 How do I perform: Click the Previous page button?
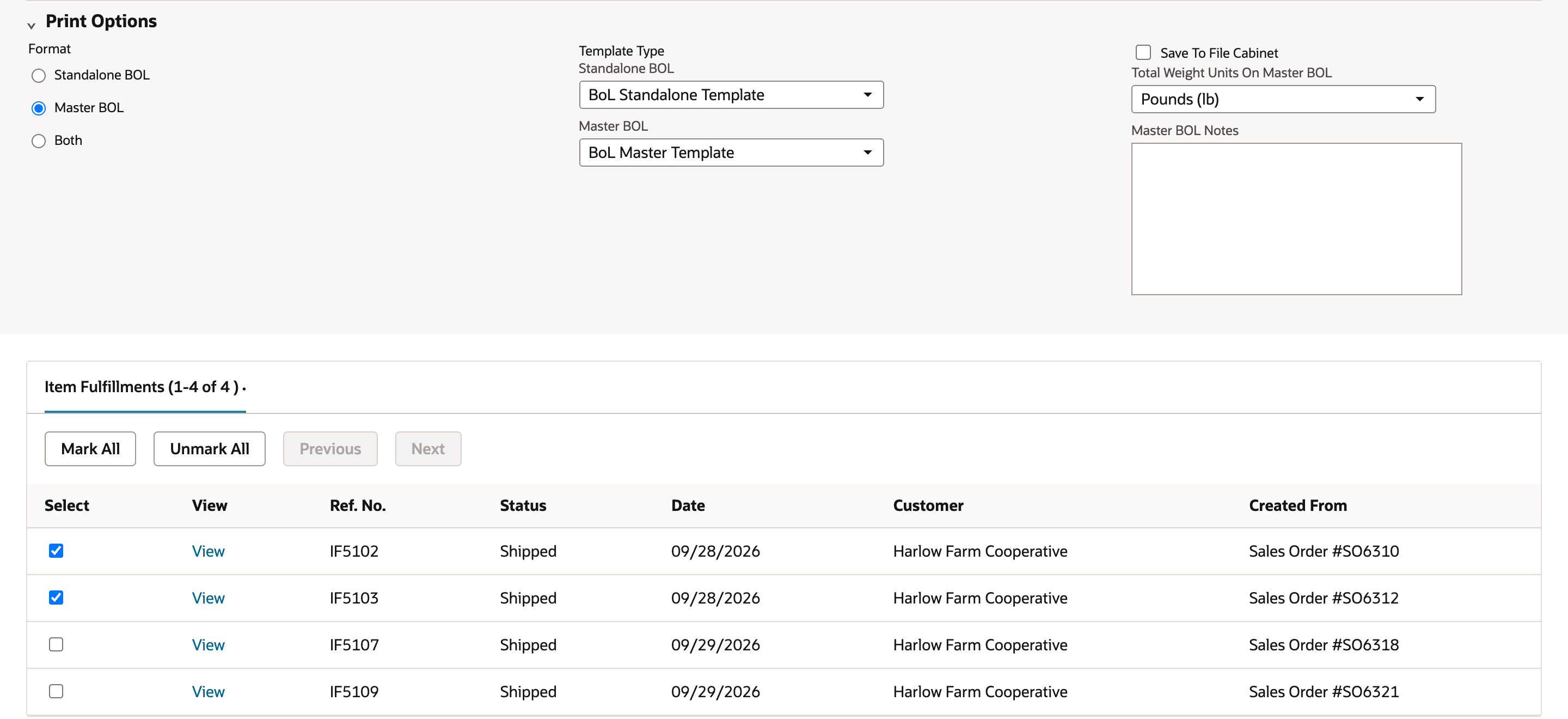tap(330, 449)
